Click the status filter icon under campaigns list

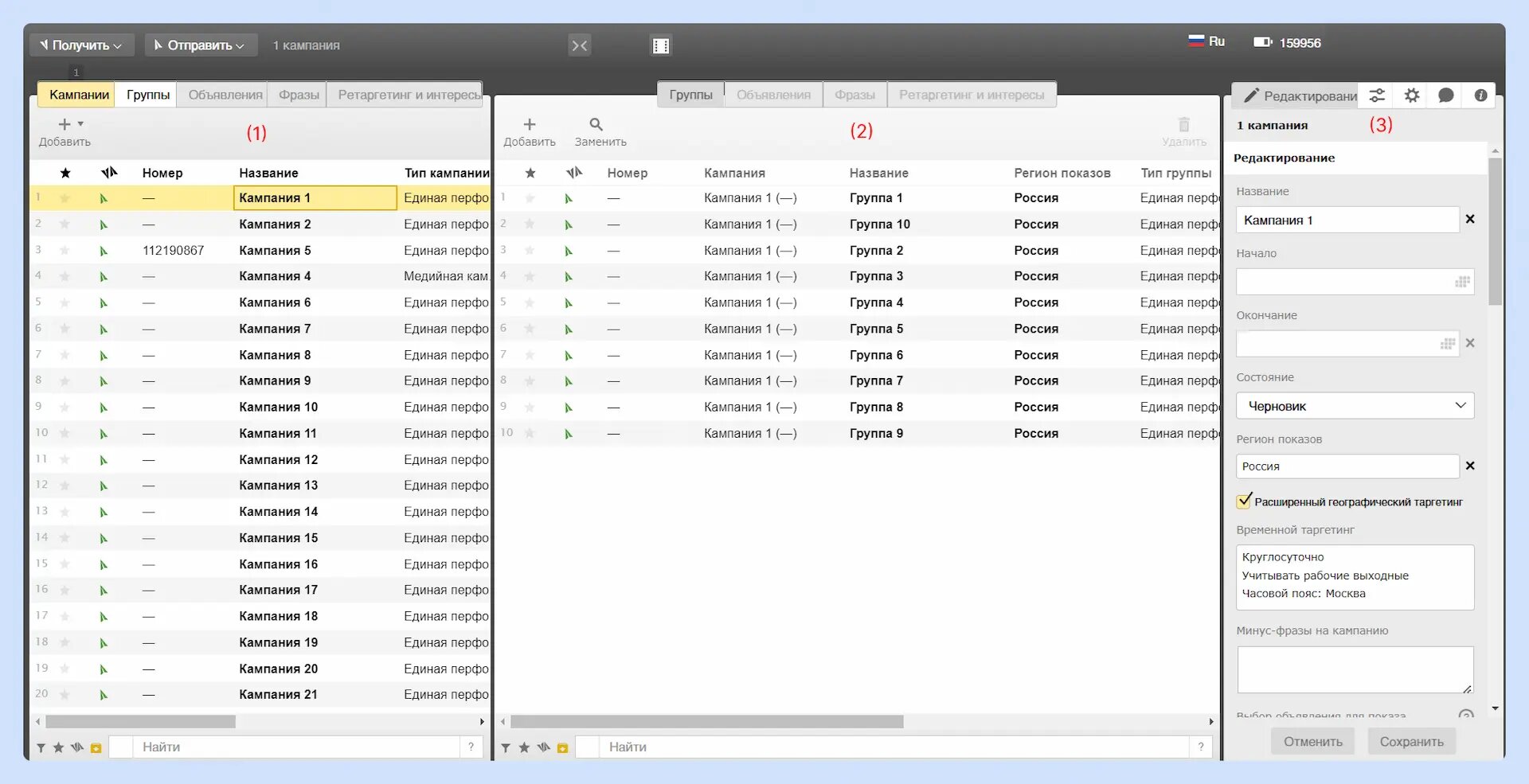click(x=77, y=747)
